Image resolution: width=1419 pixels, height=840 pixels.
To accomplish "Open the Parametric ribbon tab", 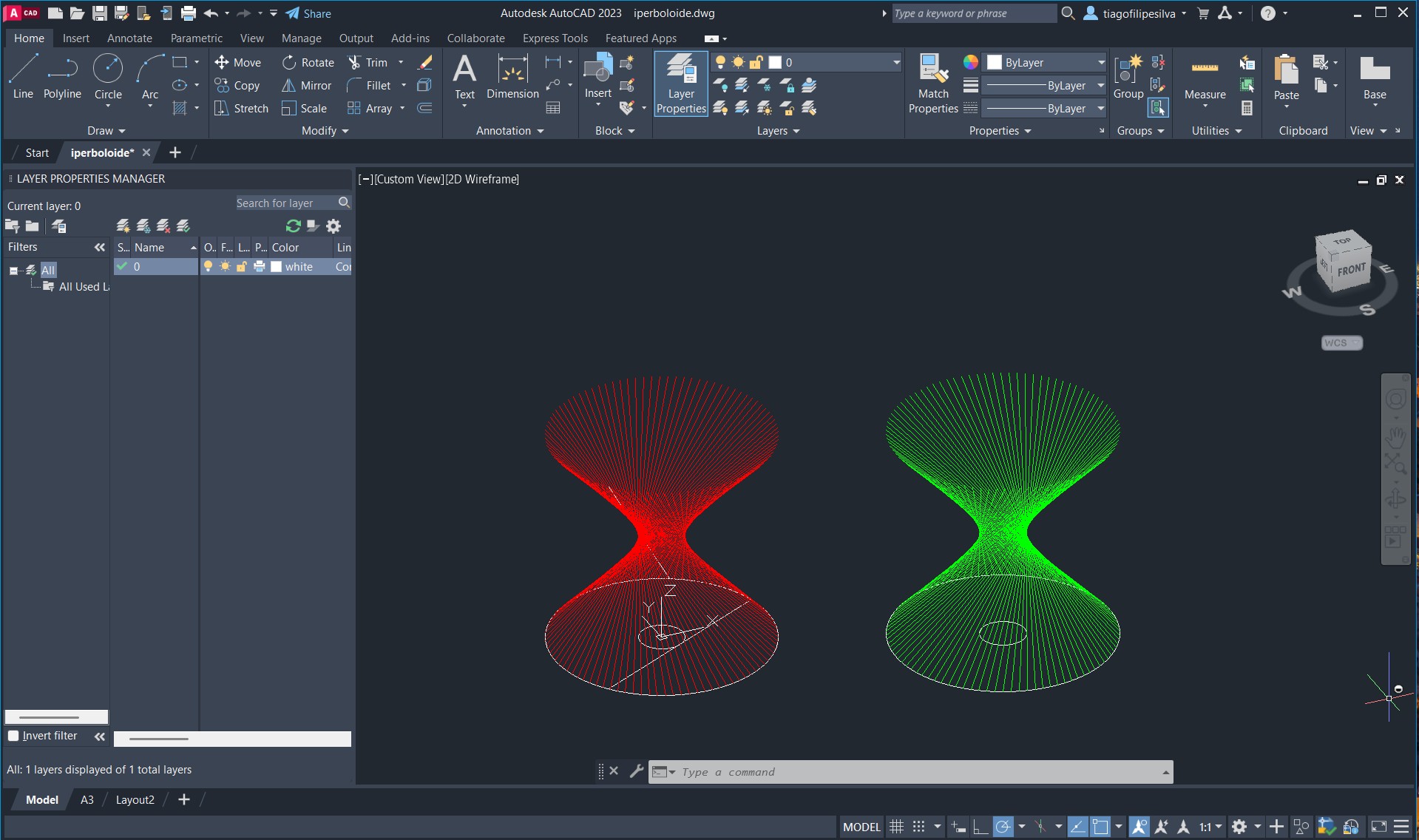I will tap(196, 38).
